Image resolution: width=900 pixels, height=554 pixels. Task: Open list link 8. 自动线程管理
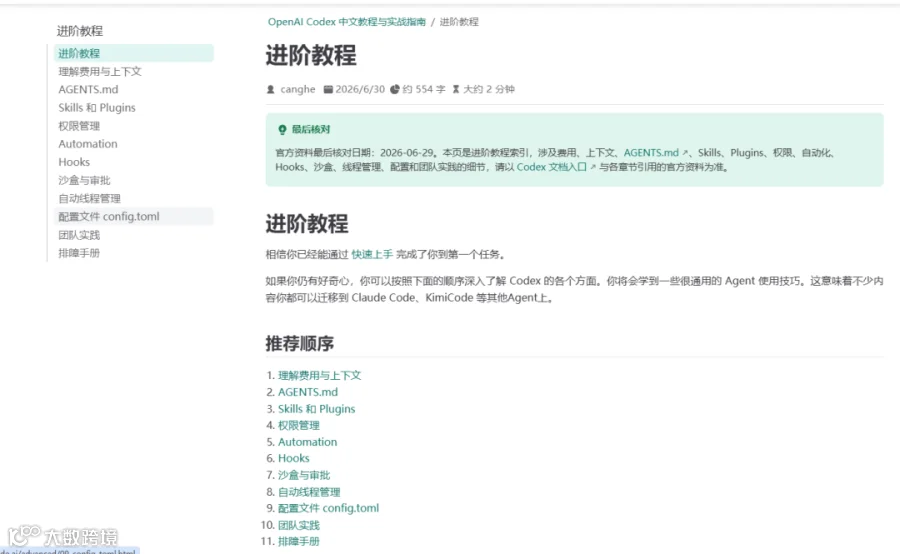click(x=309, y=492)
